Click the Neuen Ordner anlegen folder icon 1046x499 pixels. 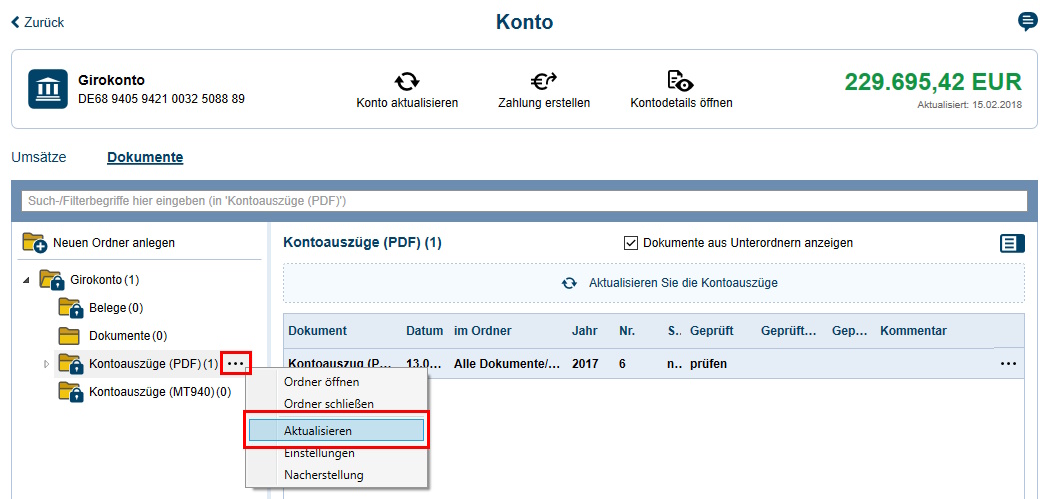[x=34, y=243]
